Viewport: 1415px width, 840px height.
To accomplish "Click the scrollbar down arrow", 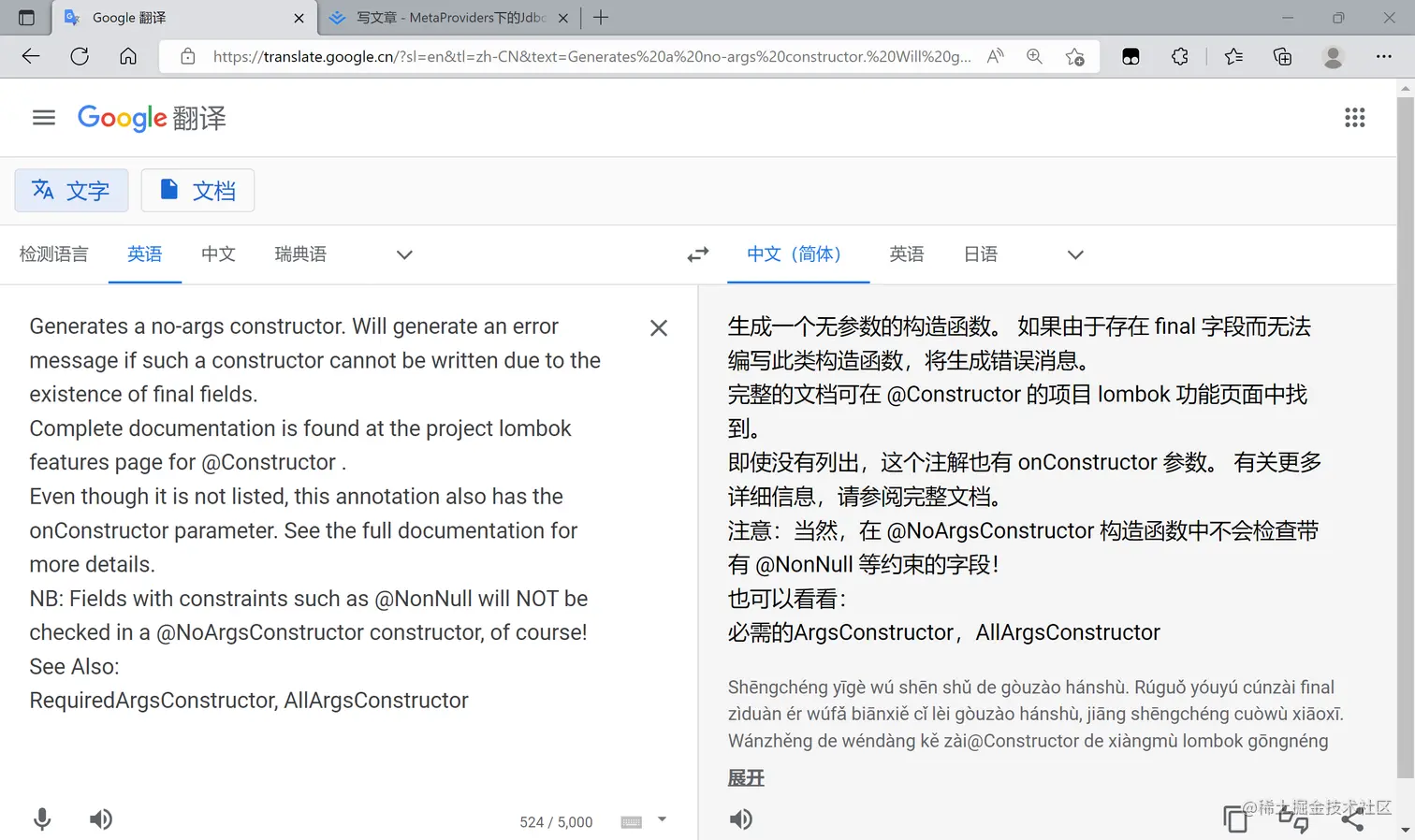I will (1405, 830).
